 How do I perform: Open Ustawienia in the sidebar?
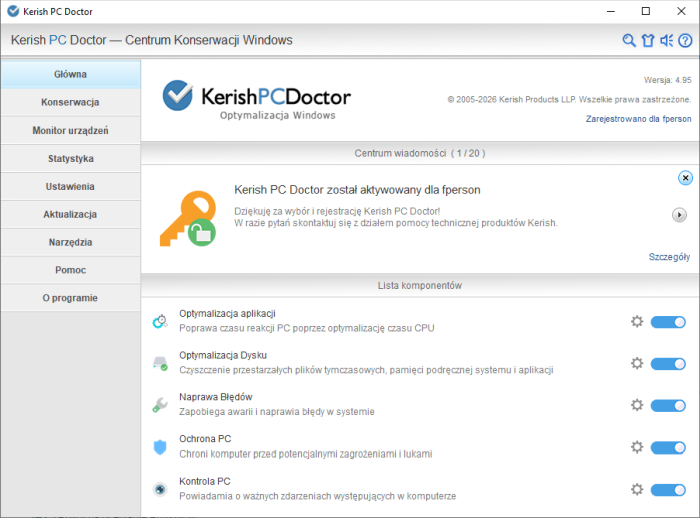71,186
